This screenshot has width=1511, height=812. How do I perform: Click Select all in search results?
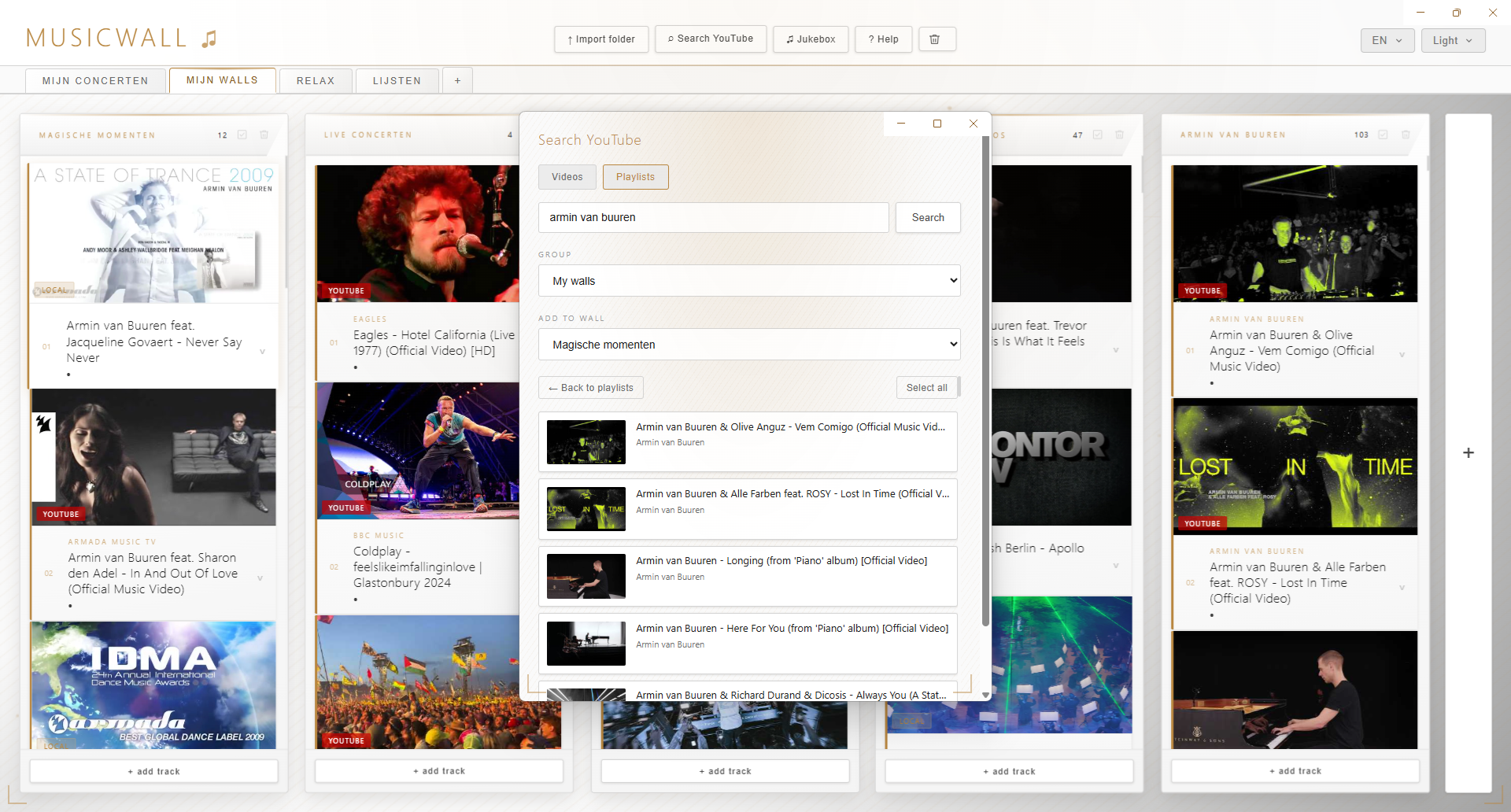927,388
